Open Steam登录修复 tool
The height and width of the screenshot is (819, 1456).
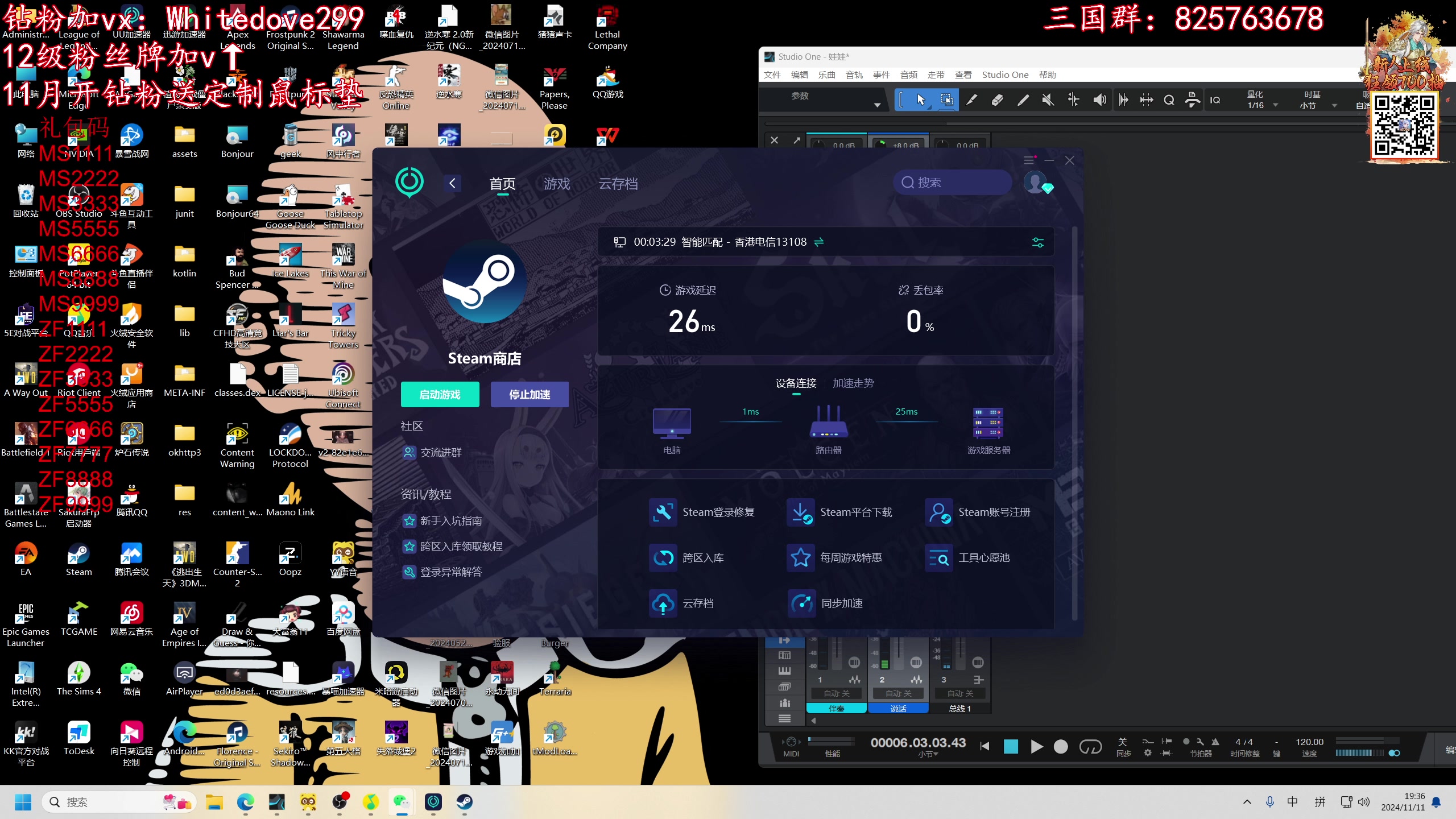702,512
